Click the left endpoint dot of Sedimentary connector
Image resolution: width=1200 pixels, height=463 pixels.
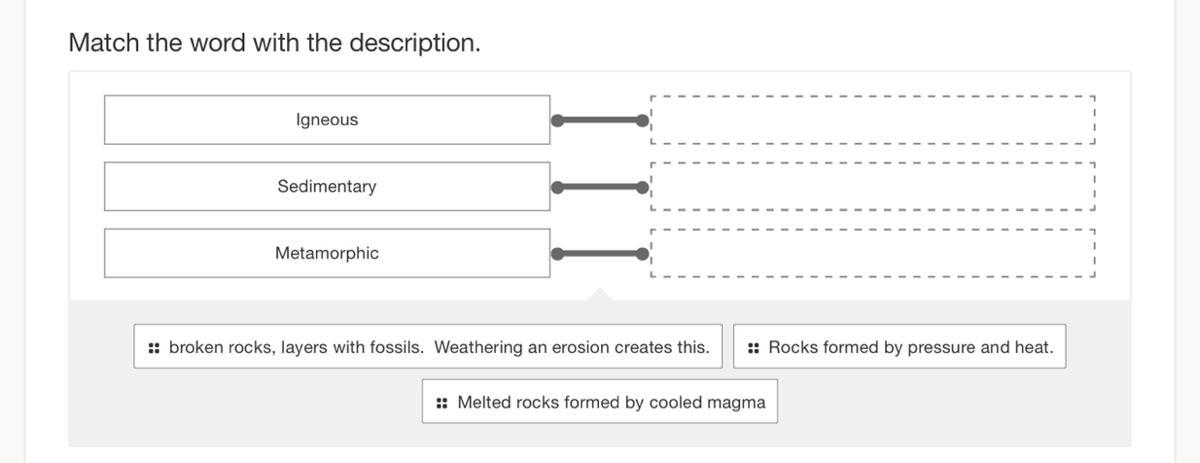[x=557, y=187]
